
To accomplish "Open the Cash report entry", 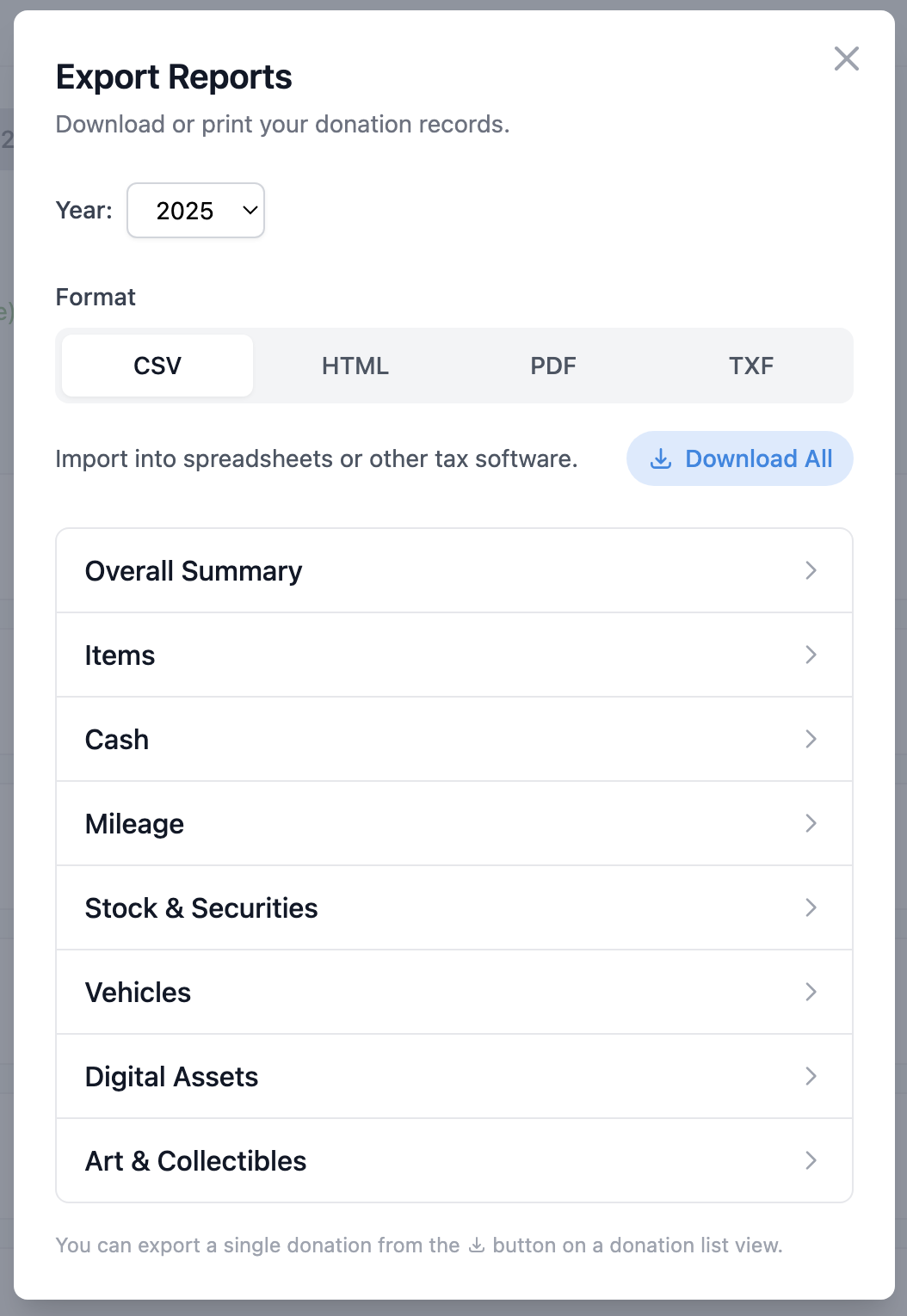I will click(x=454, y=739).
